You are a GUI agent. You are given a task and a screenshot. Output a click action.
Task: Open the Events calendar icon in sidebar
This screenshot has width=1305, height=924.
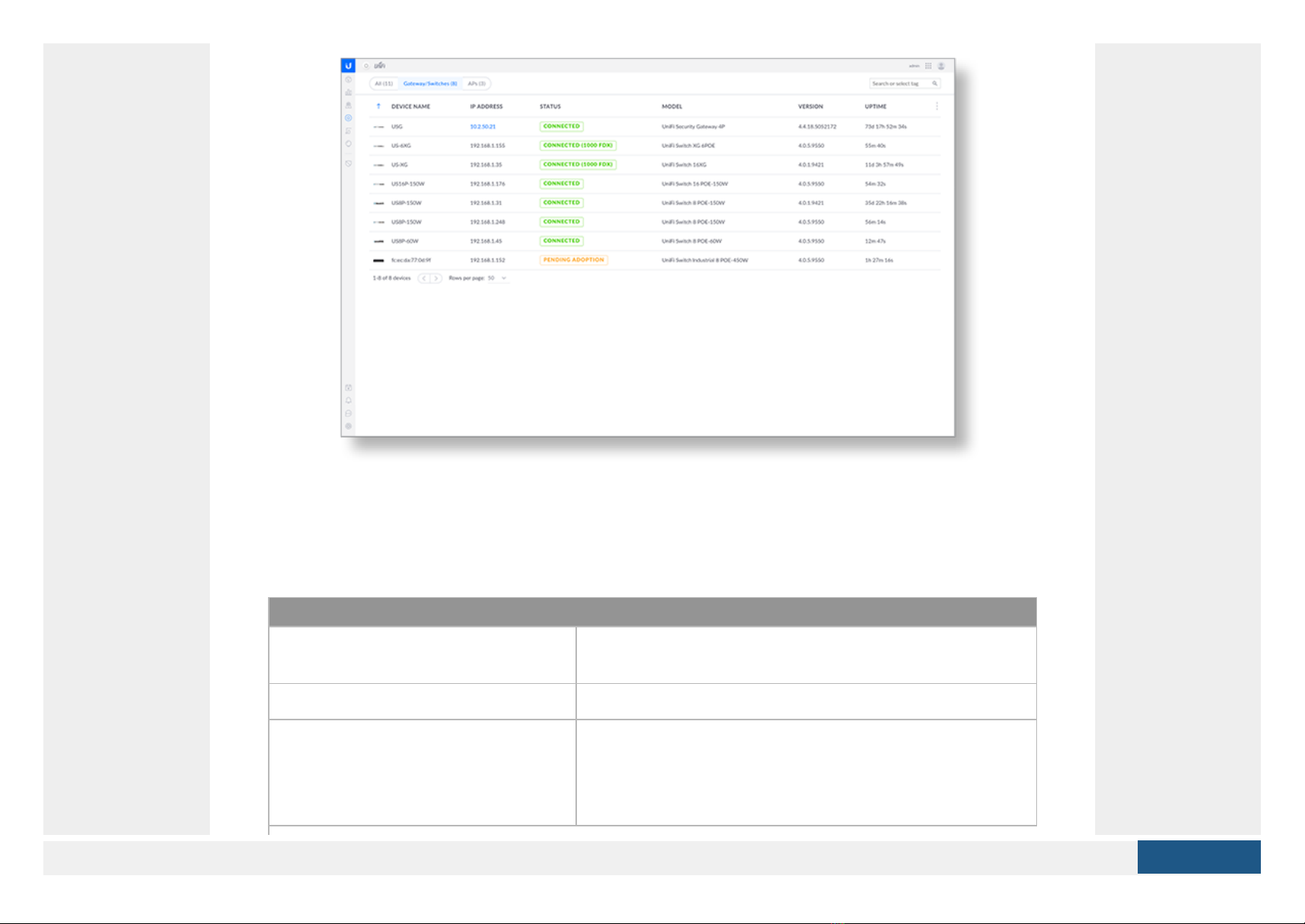tap(349, 387)
